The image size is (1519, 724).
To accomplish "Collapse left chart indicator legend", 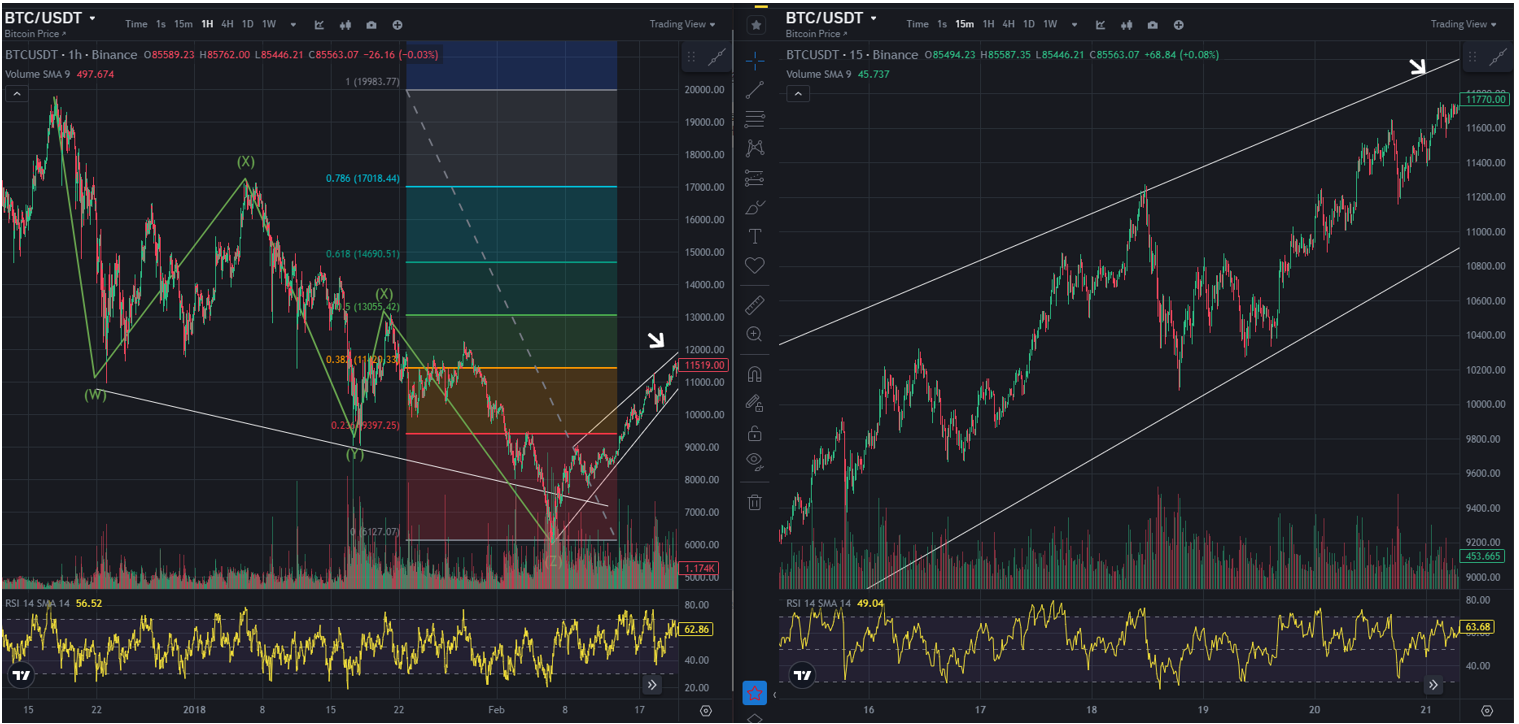I will 17,94.
